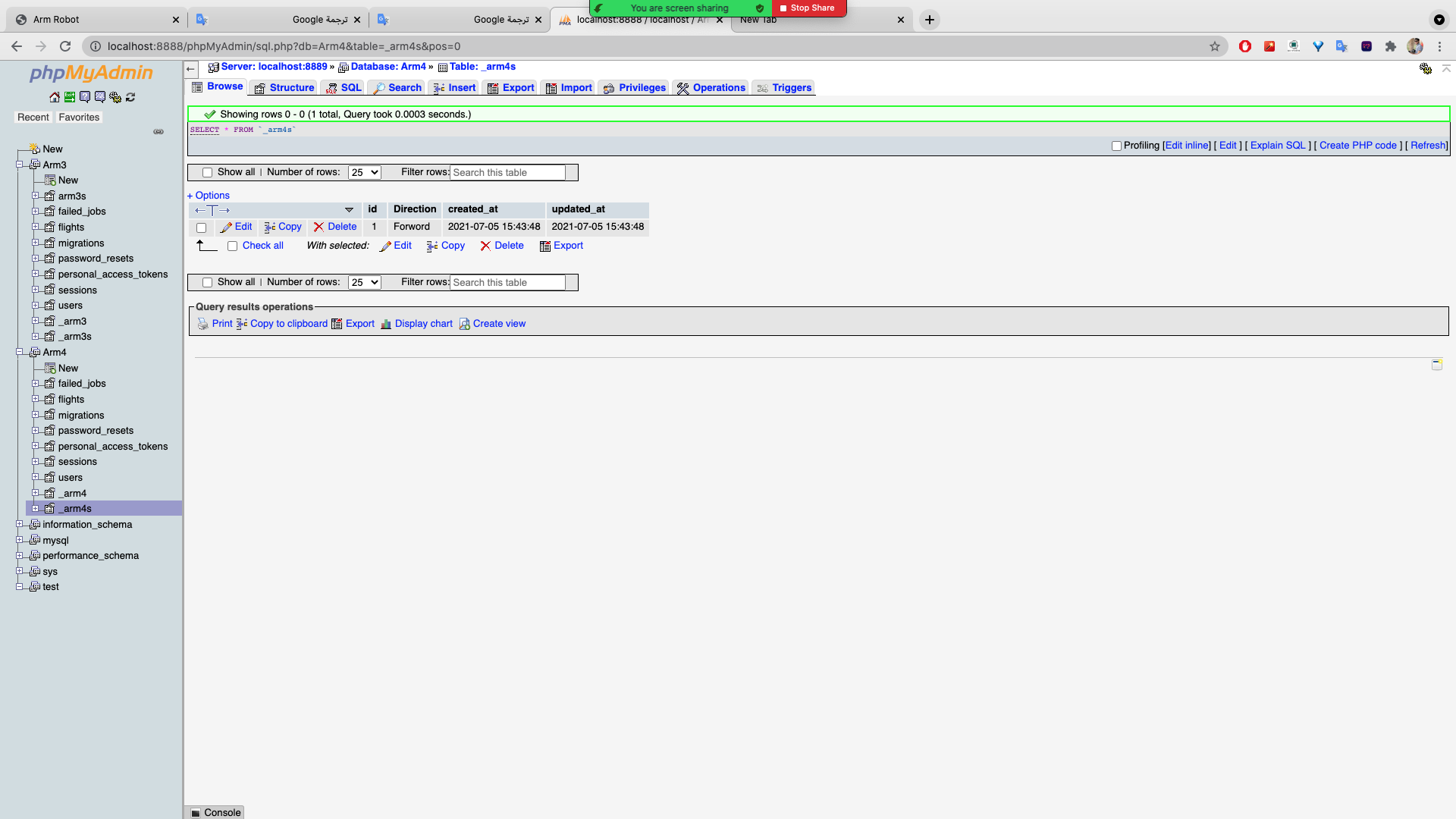Refresh the navigation panel with circular arrows icon
This screenshot has width=1456, height=819.
(130, 97)
